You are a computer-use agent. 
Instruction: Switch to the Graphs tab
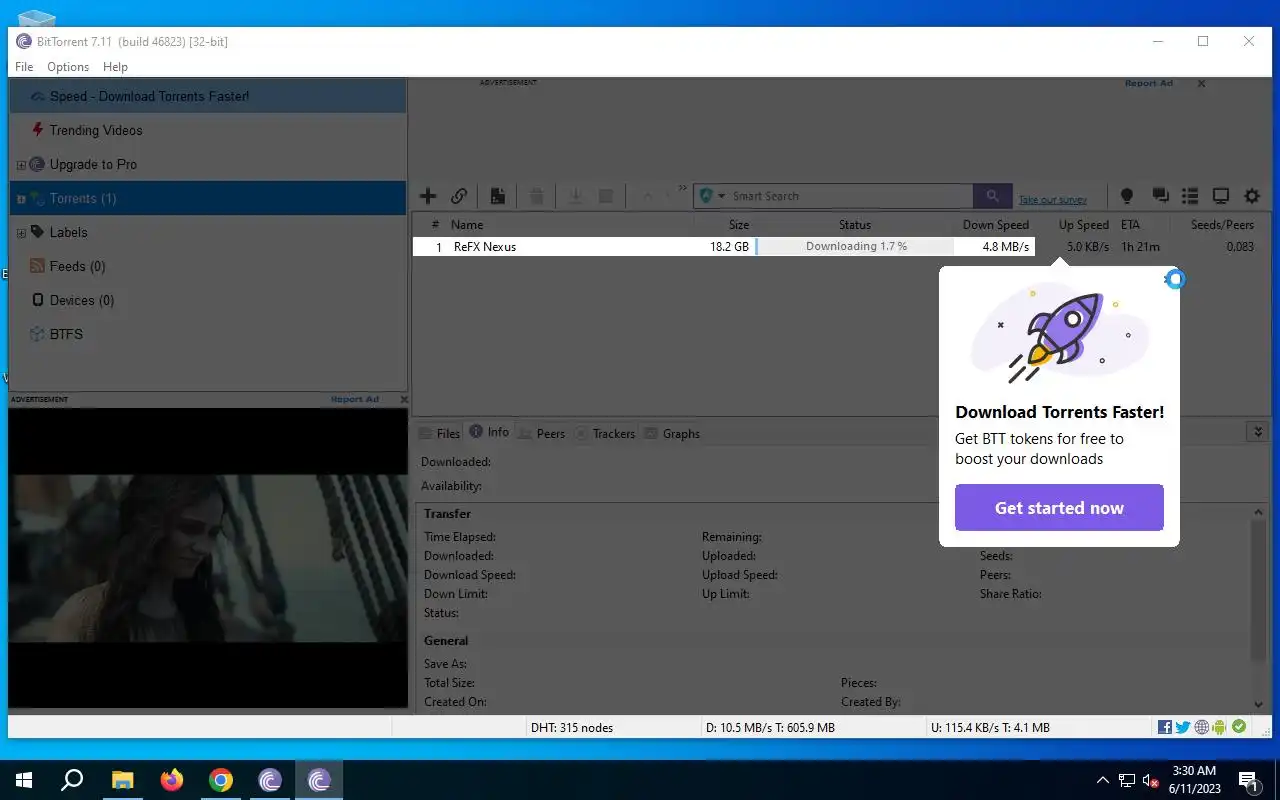(x=671, y=433)
